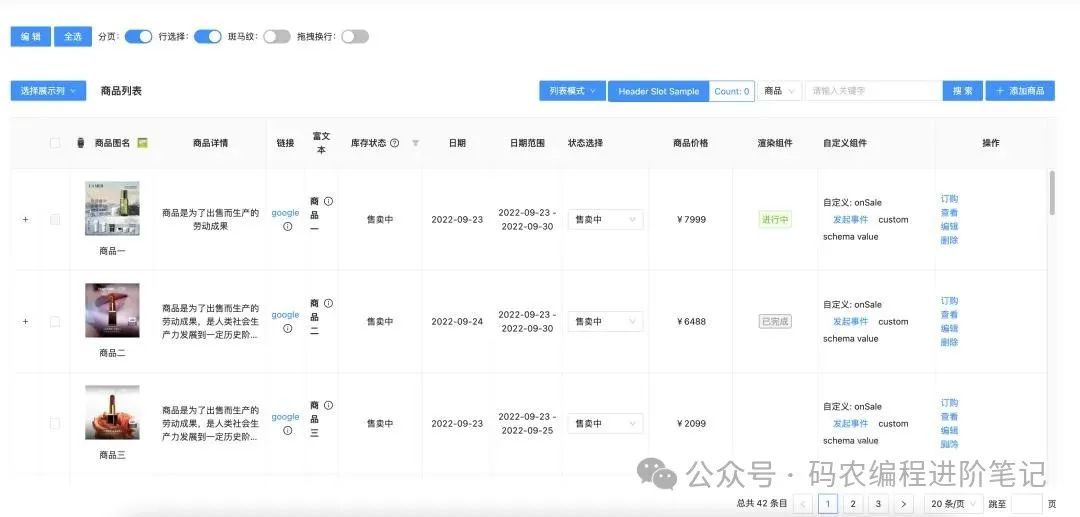The height and width of the screenshot is (517, 1080).
Task: Open 售卖中 status select in ¥7999 row
Action: pos(605,220)
